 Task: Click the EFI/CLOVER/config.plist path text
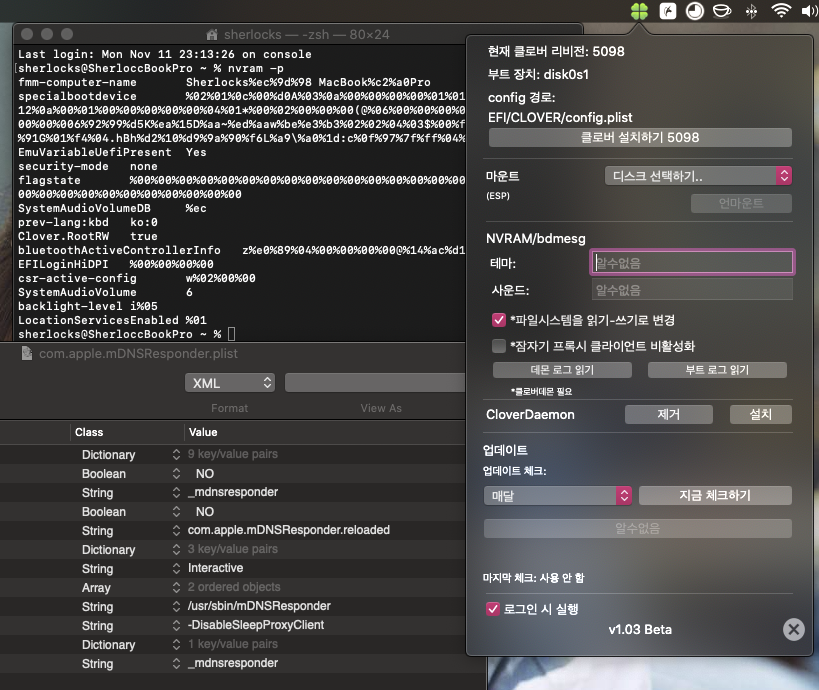tap(560, 118)
